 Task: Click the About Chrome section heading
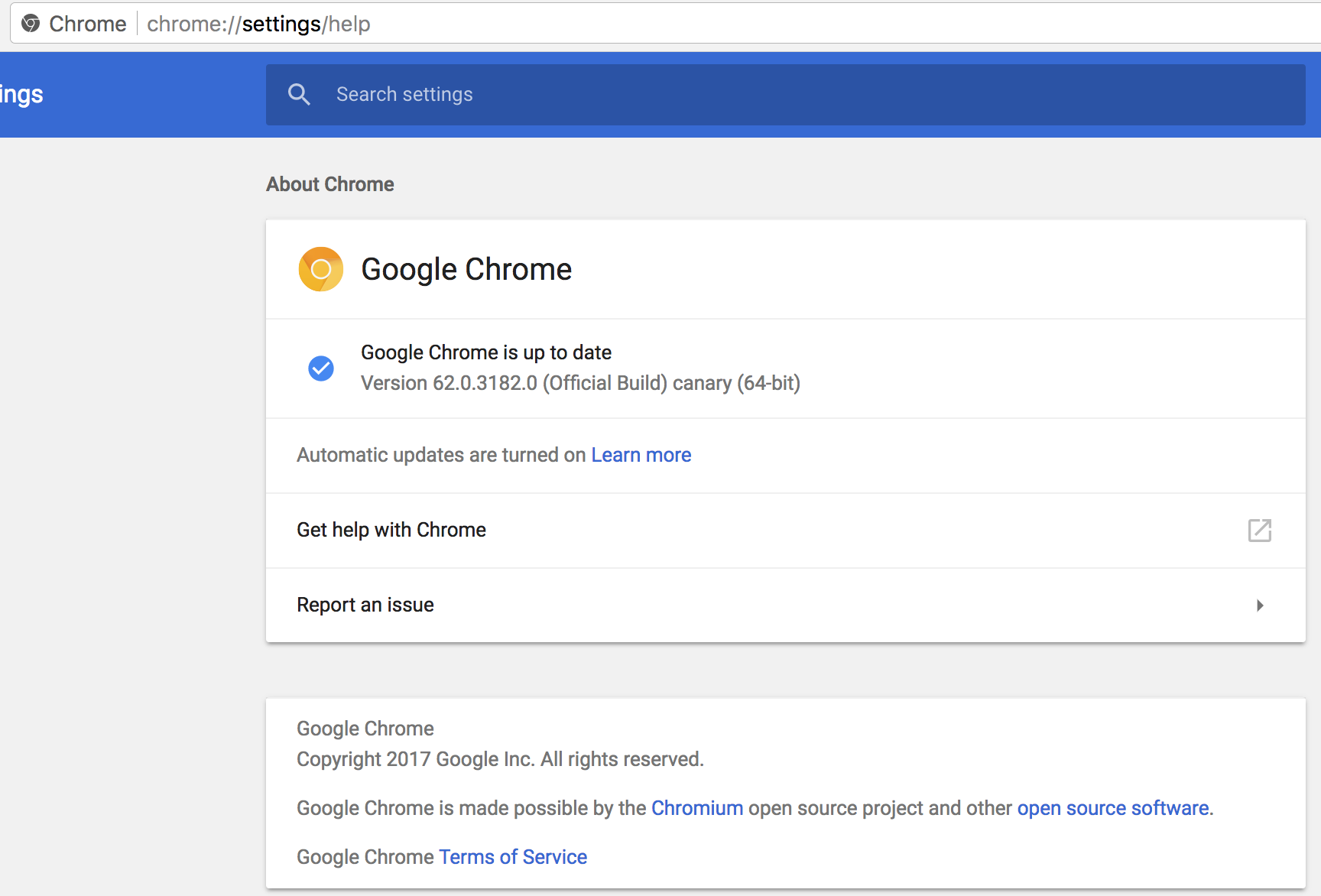click(x=330, y=184)
